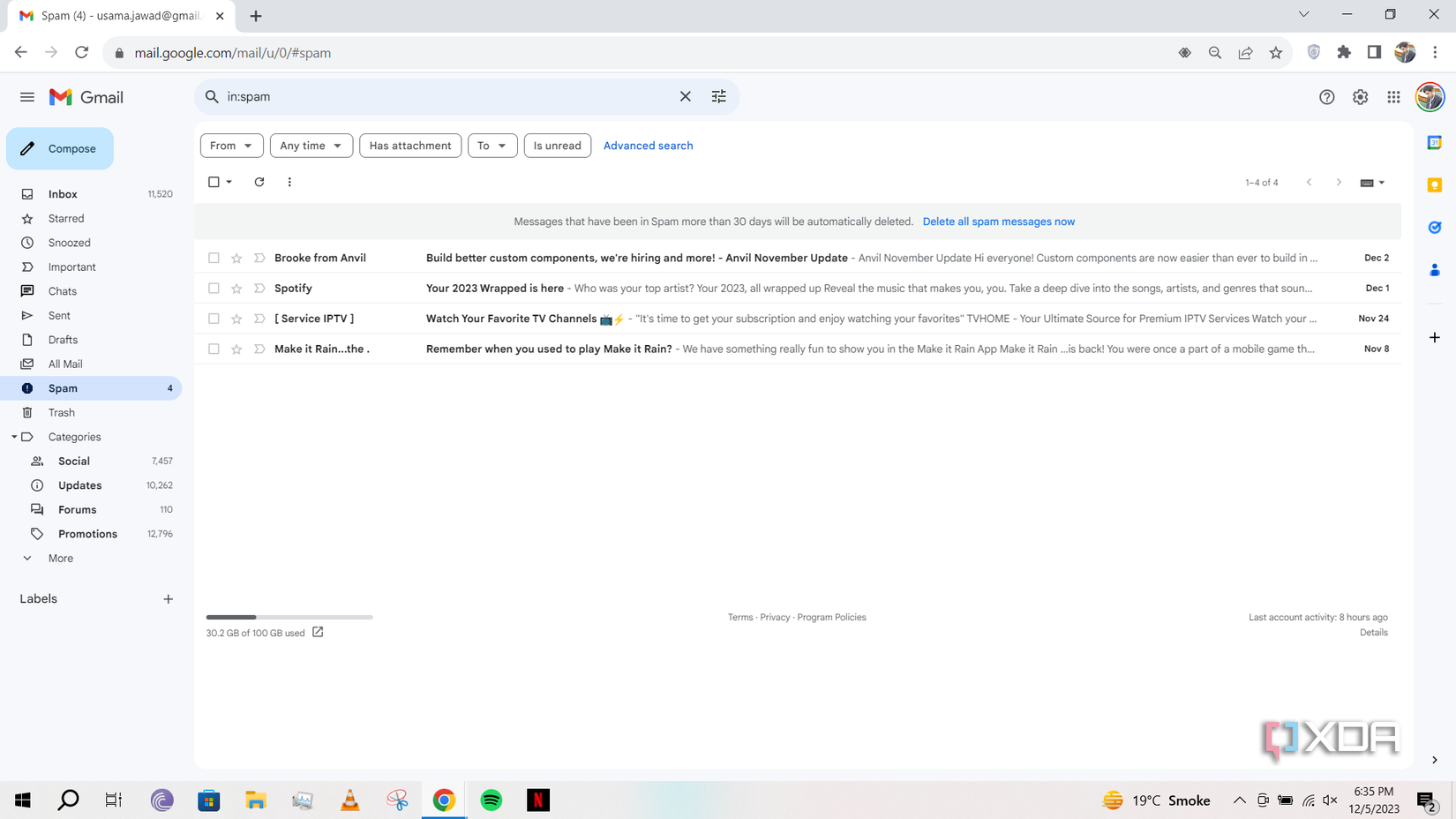Open the Any time filter dropdown
The width and height of the screenshot is (1456, 819).
311,146
